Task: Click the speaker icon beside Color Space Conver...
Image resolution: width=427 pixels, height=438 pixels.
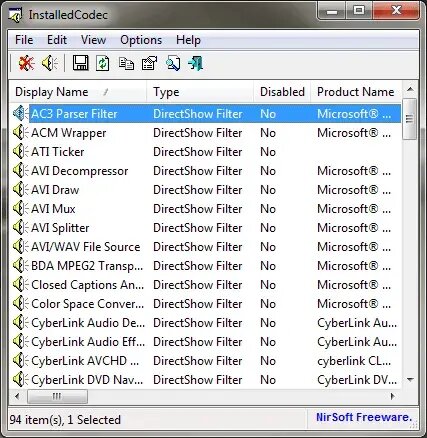Action: tap(21, 304)
